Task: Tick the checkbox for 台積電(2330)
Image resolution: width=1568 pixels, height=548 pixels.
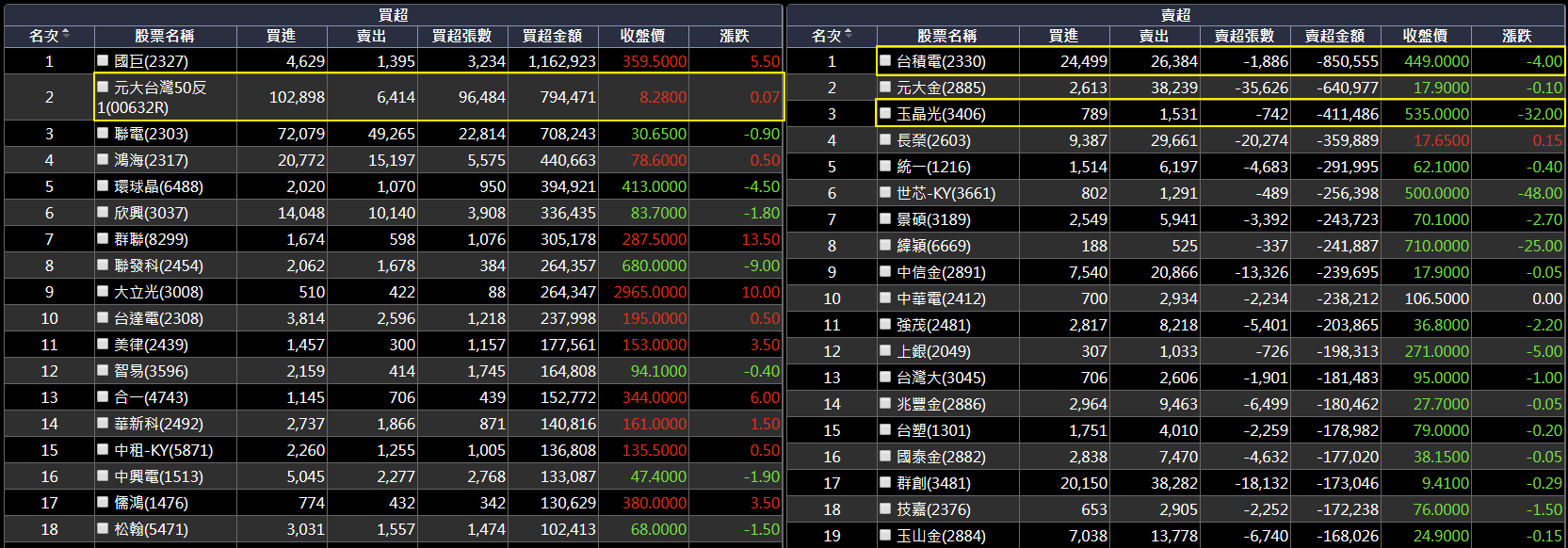Action: point(885,60)
